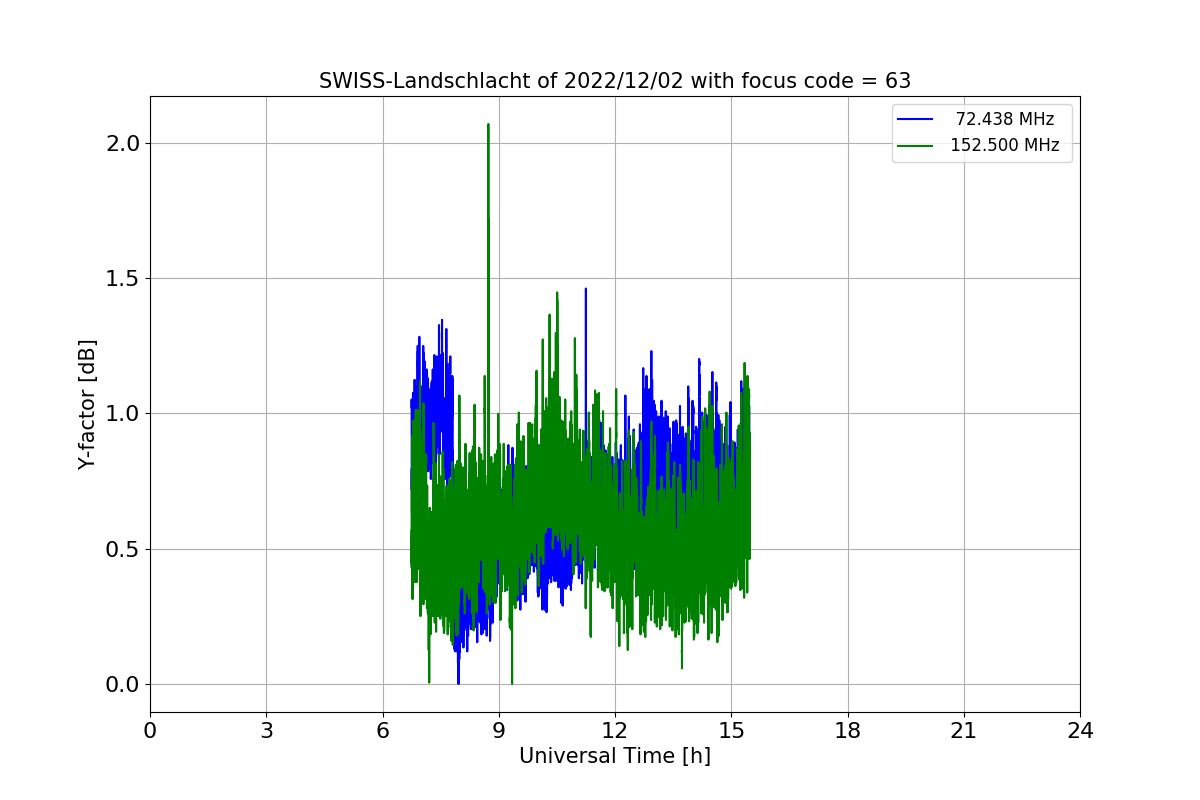
Task: Click the y-axis tick label 1.0
Action: tap(122, 414)
